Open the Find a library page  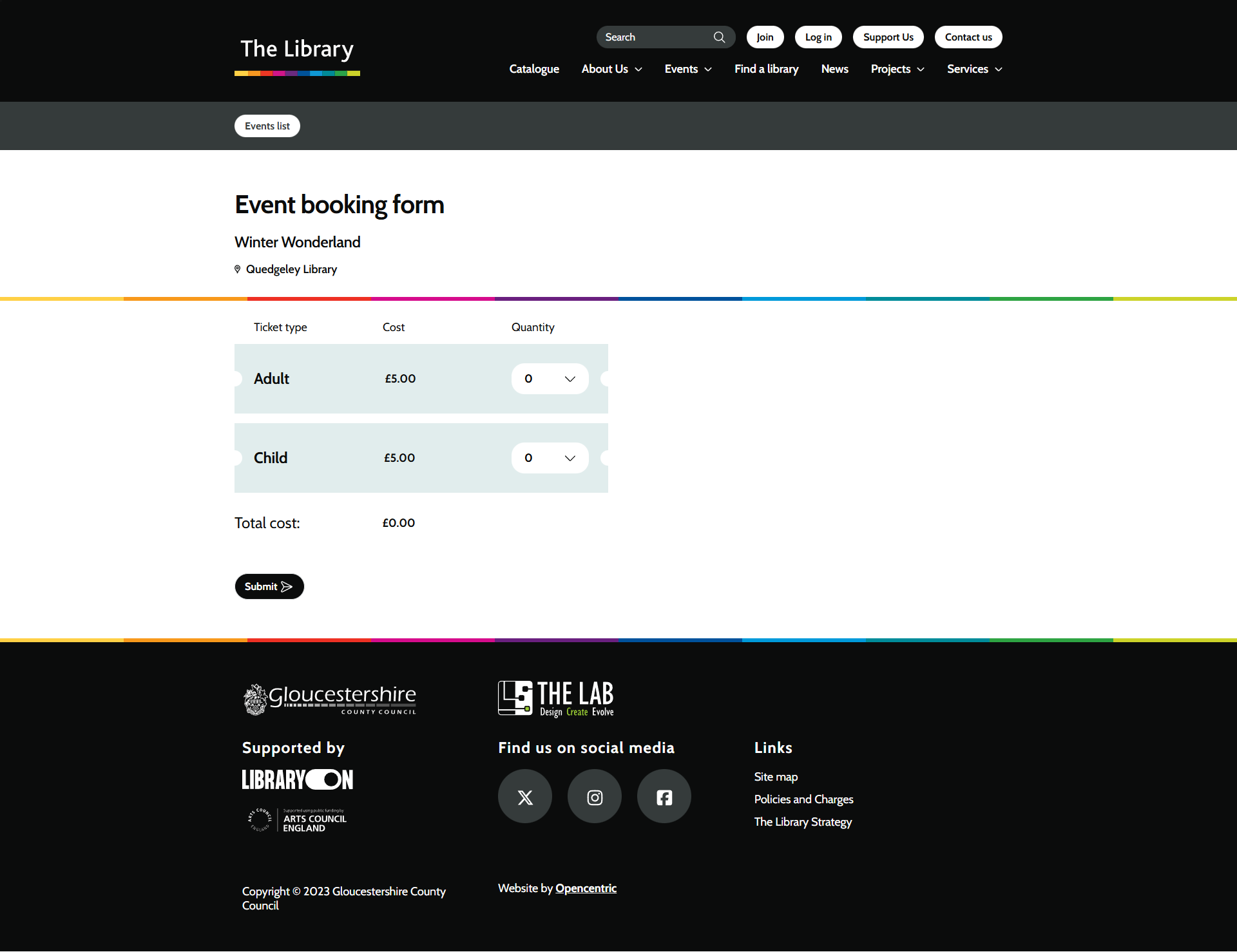click(766, 69)
